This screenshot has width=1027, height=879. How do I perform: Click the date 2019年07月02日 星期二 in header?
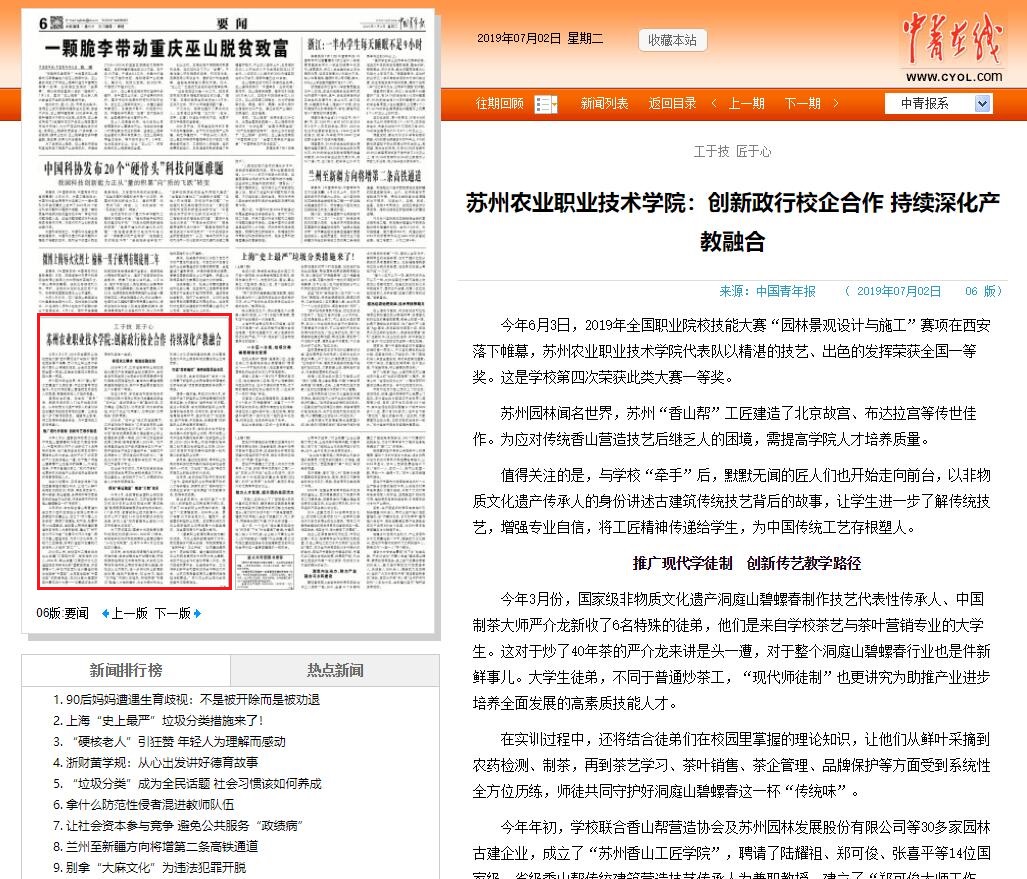pyautogui.click(x=540, y=39)
